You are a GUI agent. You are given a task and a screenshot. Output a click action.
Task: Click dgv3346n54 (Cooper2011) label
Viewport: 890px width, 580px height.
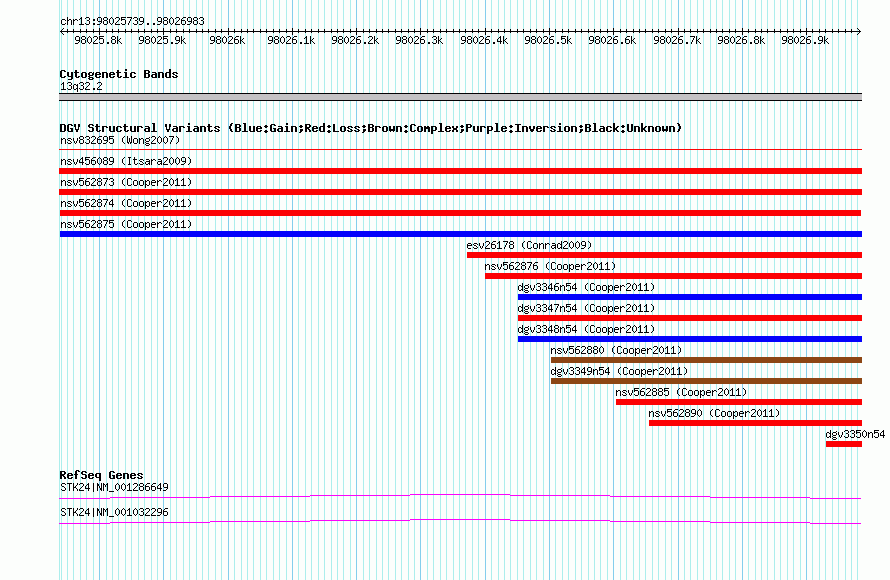[586, 287]
